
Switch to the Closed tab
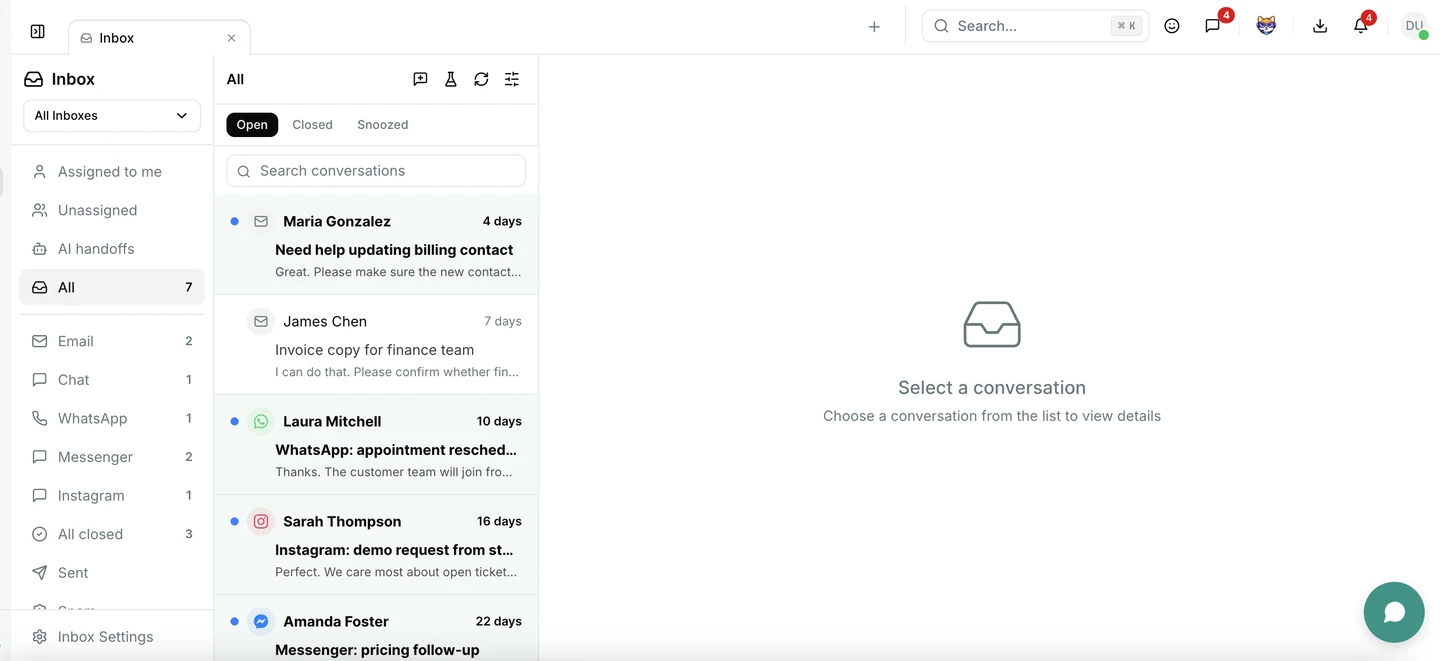tap(312, 125)
